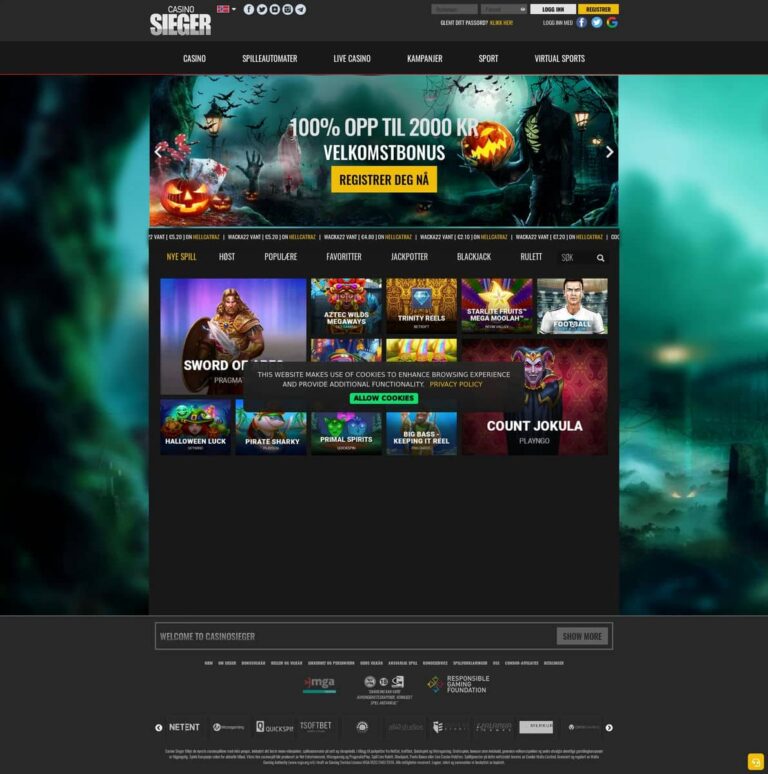The width and height of the screenshot is (768, 774).
Task: Select the Favoritter games tab
Action: pos(344,257)
